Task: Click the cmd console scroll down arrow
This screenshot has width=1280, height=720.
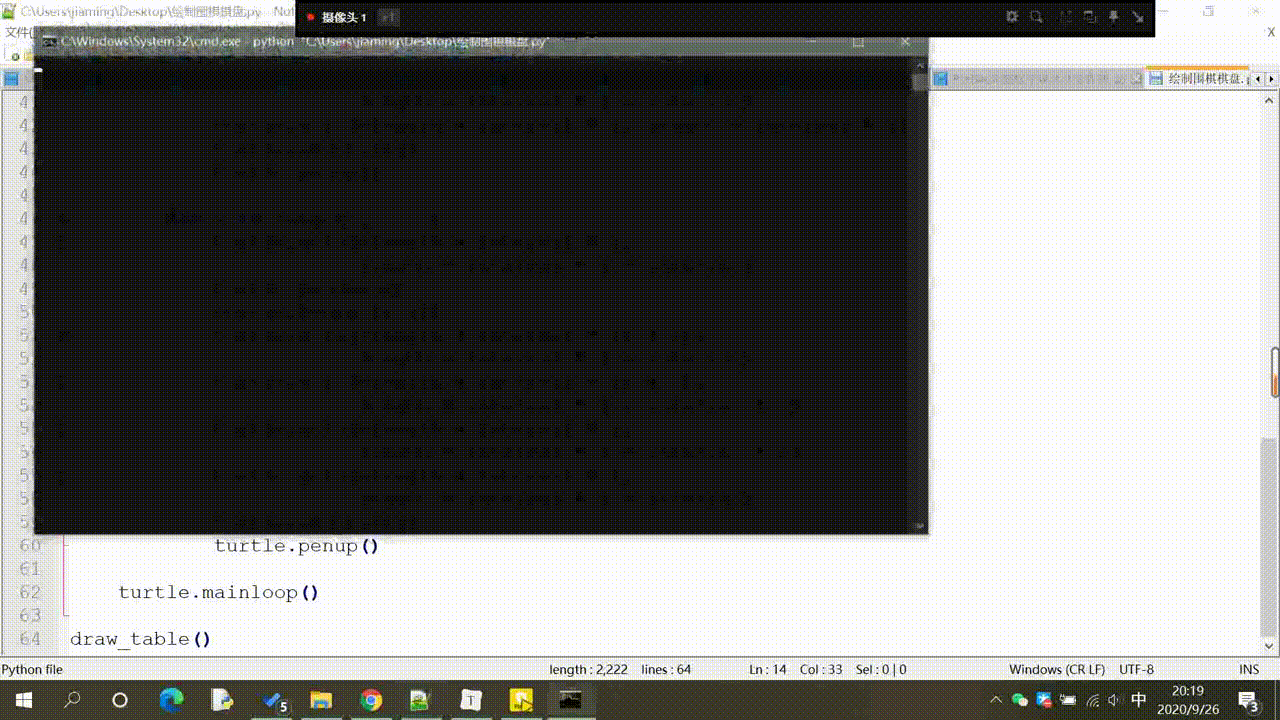Action: point(919,525)
